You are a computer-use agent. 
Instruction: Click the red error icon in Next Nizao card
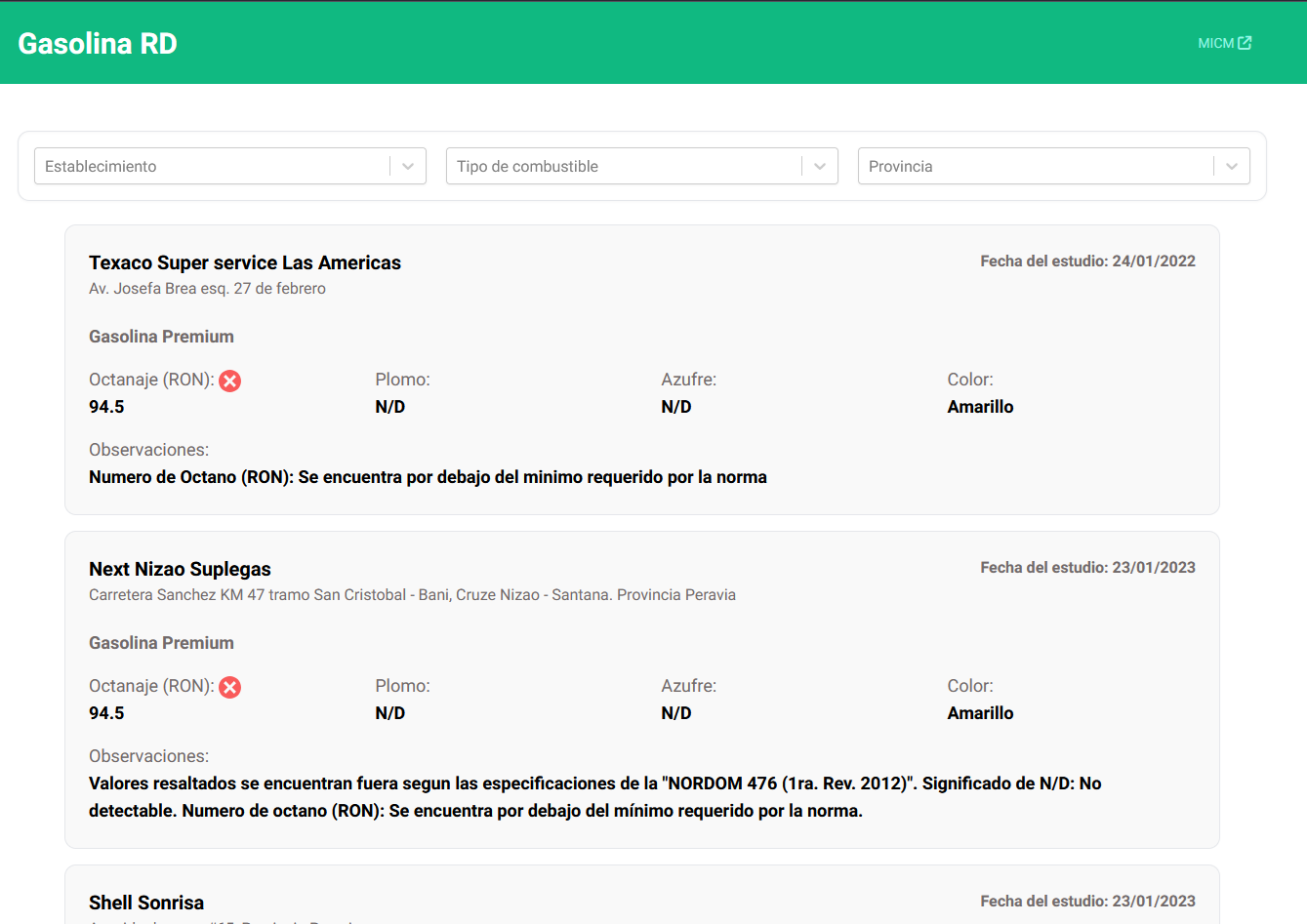point(230,687)
